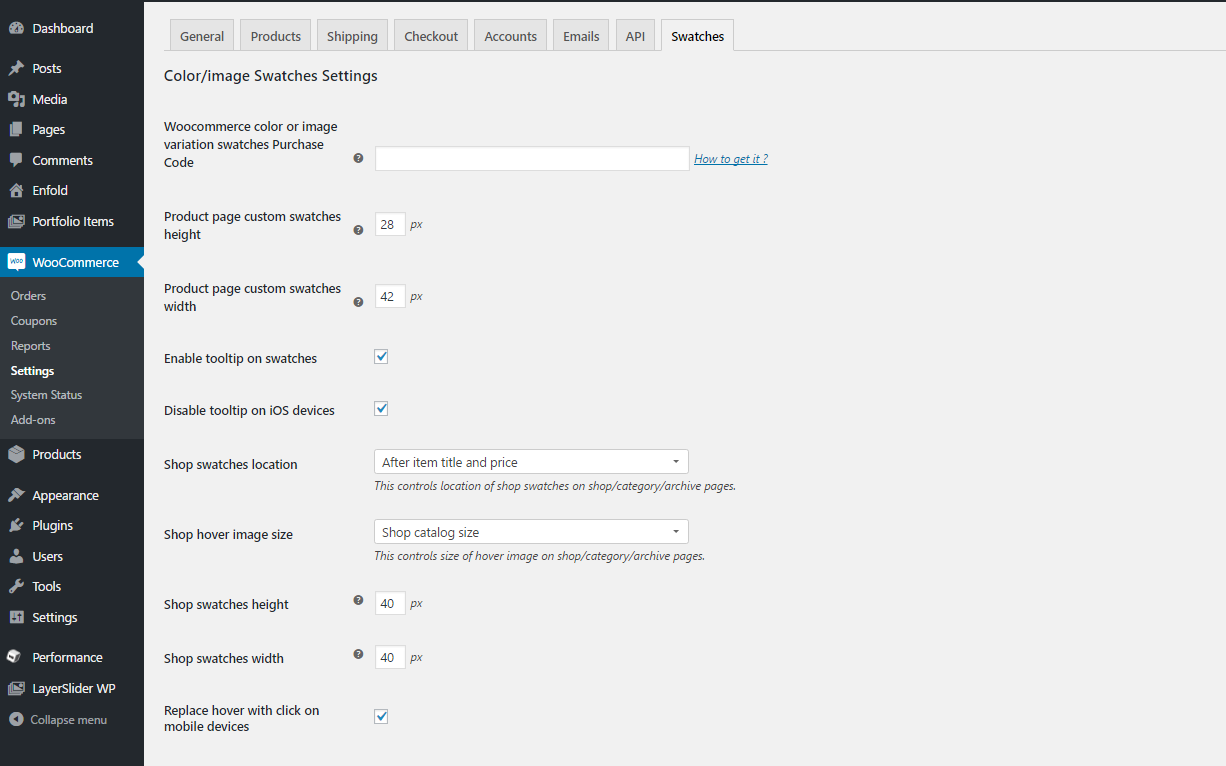Click the Purchase Code input field
Viewport: 1226px width, 766px height.
(532, 159)
